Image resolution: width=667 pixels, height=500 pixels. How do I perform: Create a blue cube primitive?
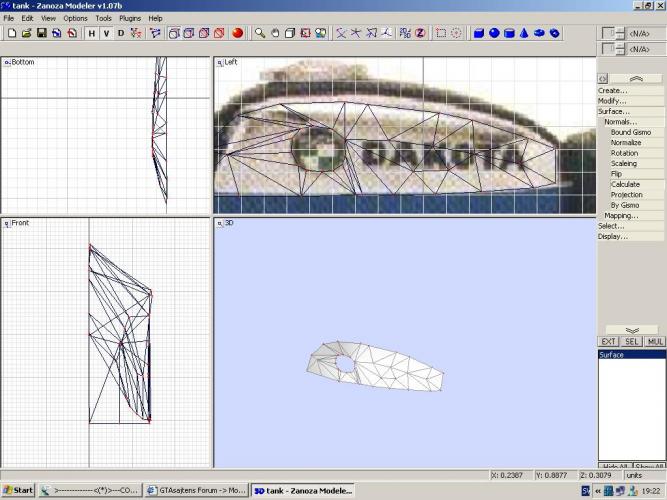tap(478, 33)
